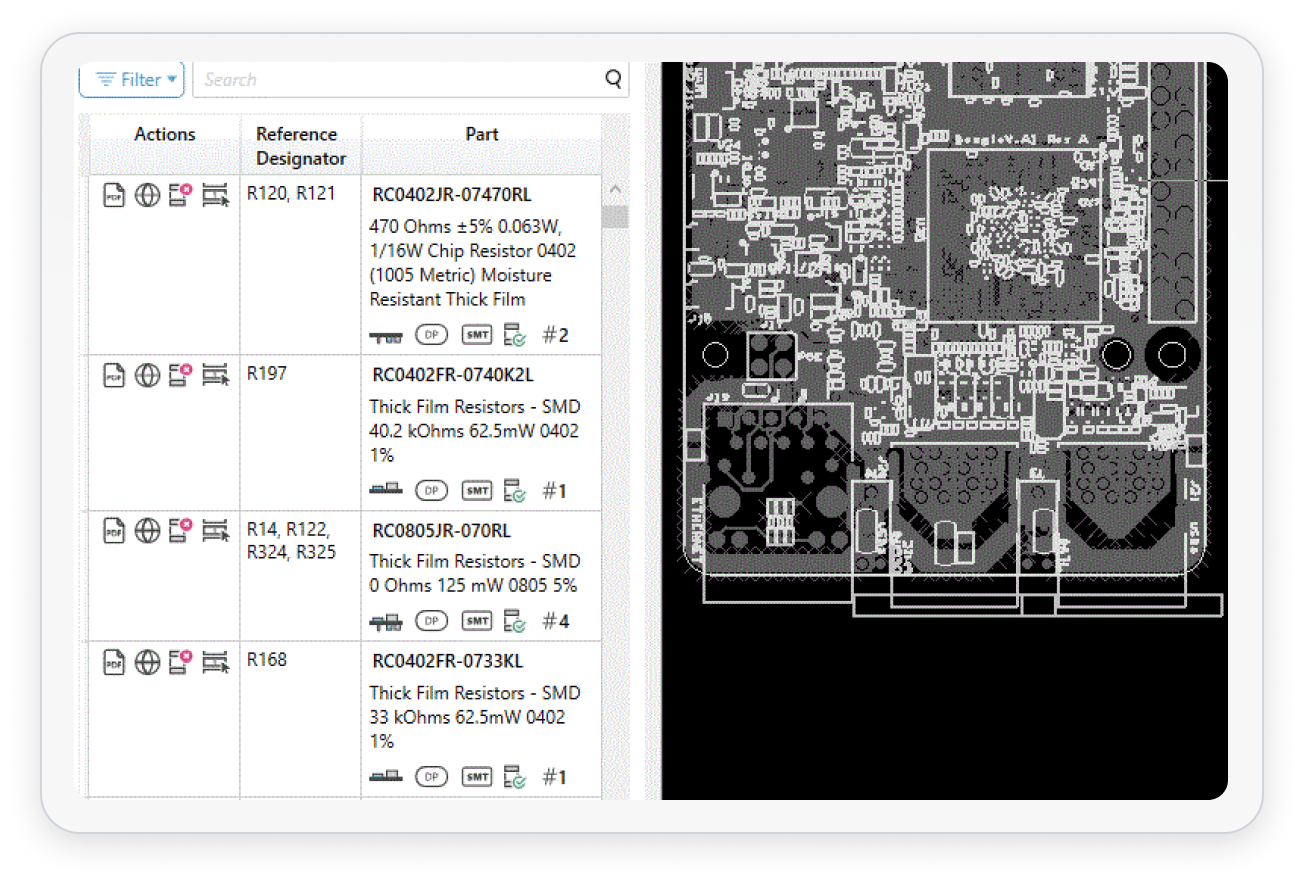Click select-in-list cursor icon for R197 row
This screenshot has width=1304, height=882.
click(215, 376)
